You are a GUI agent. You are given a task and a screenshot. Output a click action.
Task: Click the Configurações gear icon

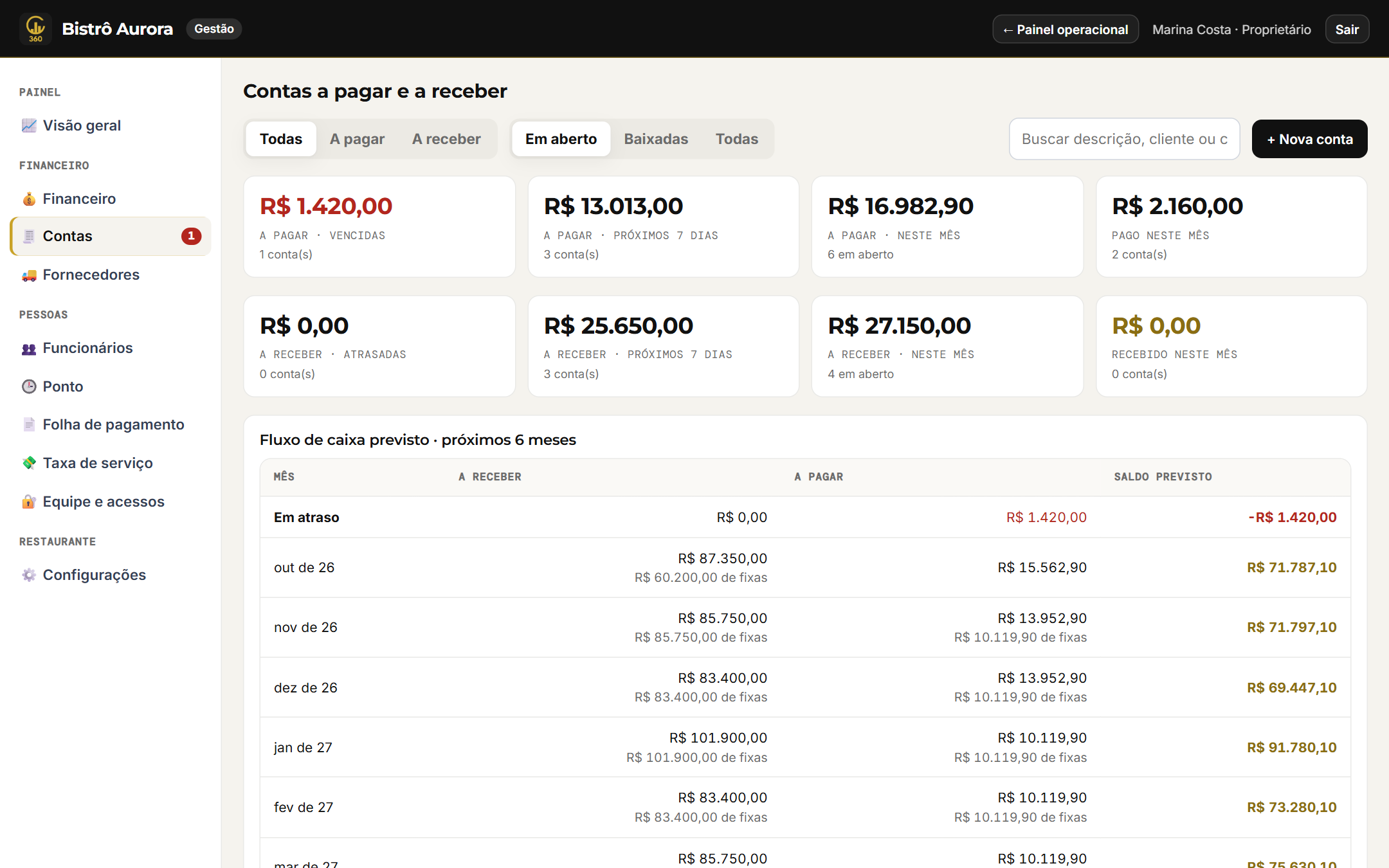click(x=29, y=575)
